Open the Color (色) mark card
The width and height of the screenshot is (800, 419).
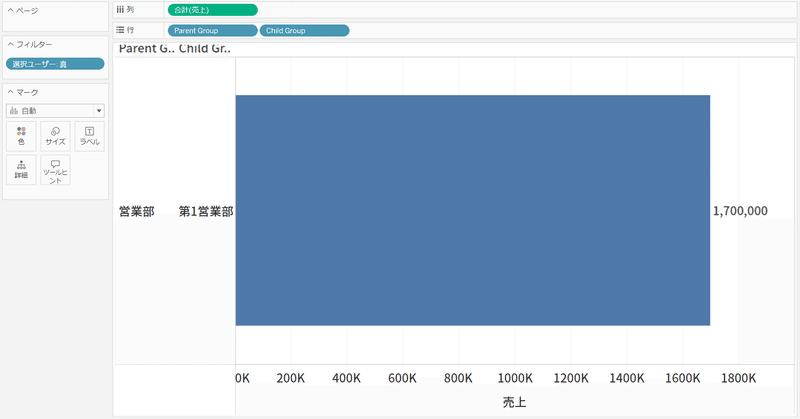[21, 136]
